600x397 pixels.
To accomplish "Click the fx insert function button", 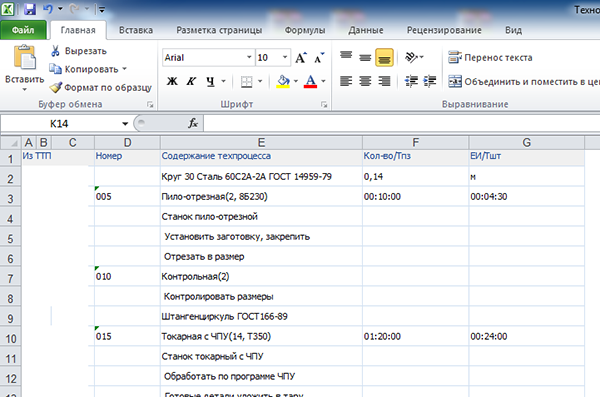I will 192,123.
